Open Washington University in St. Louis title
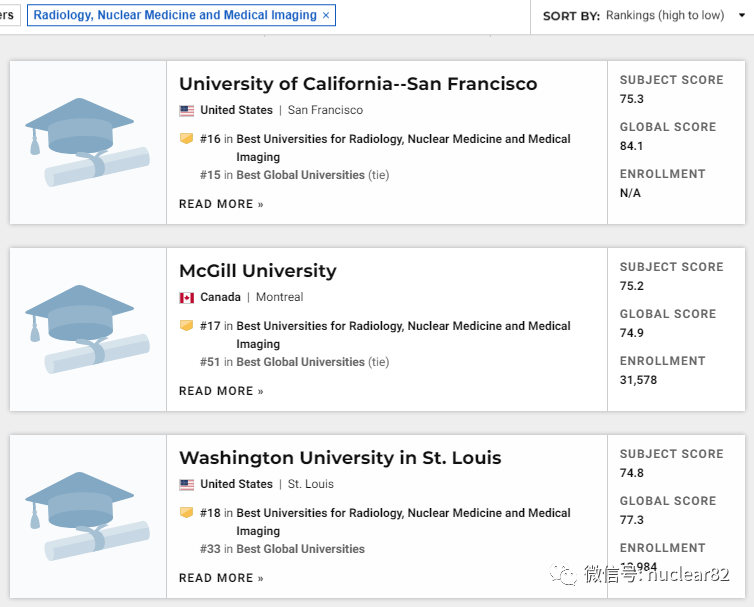The height and width of the screenshot is (607, 754). (x=340, y=458)
